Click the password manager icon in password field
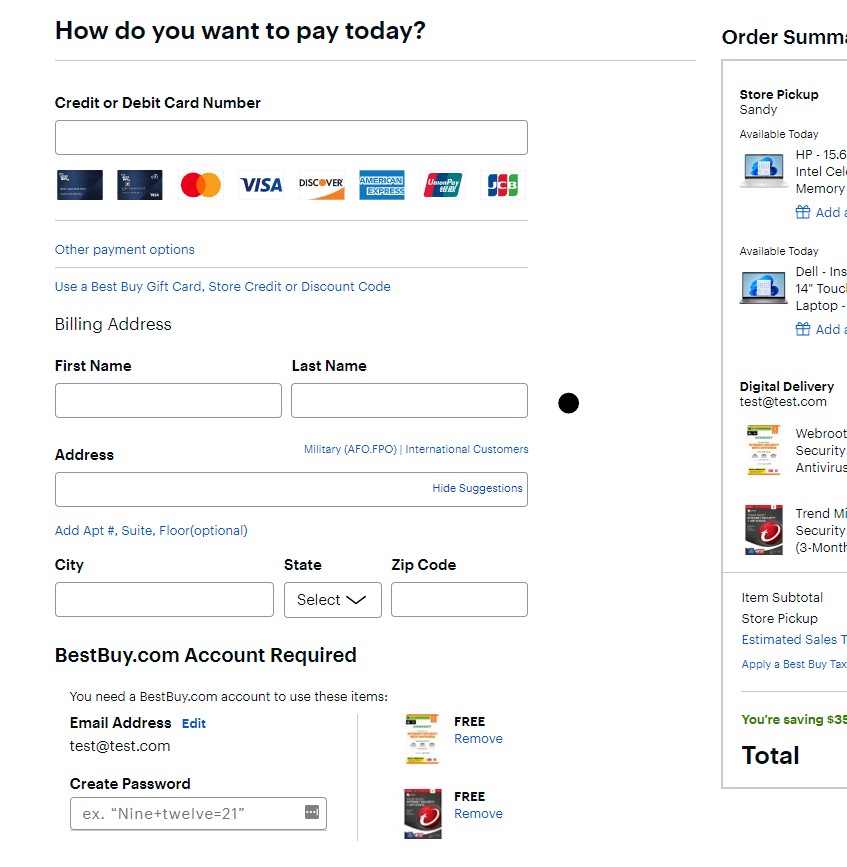The height and width of the screenshot is (867, 847). coord(311,812)
